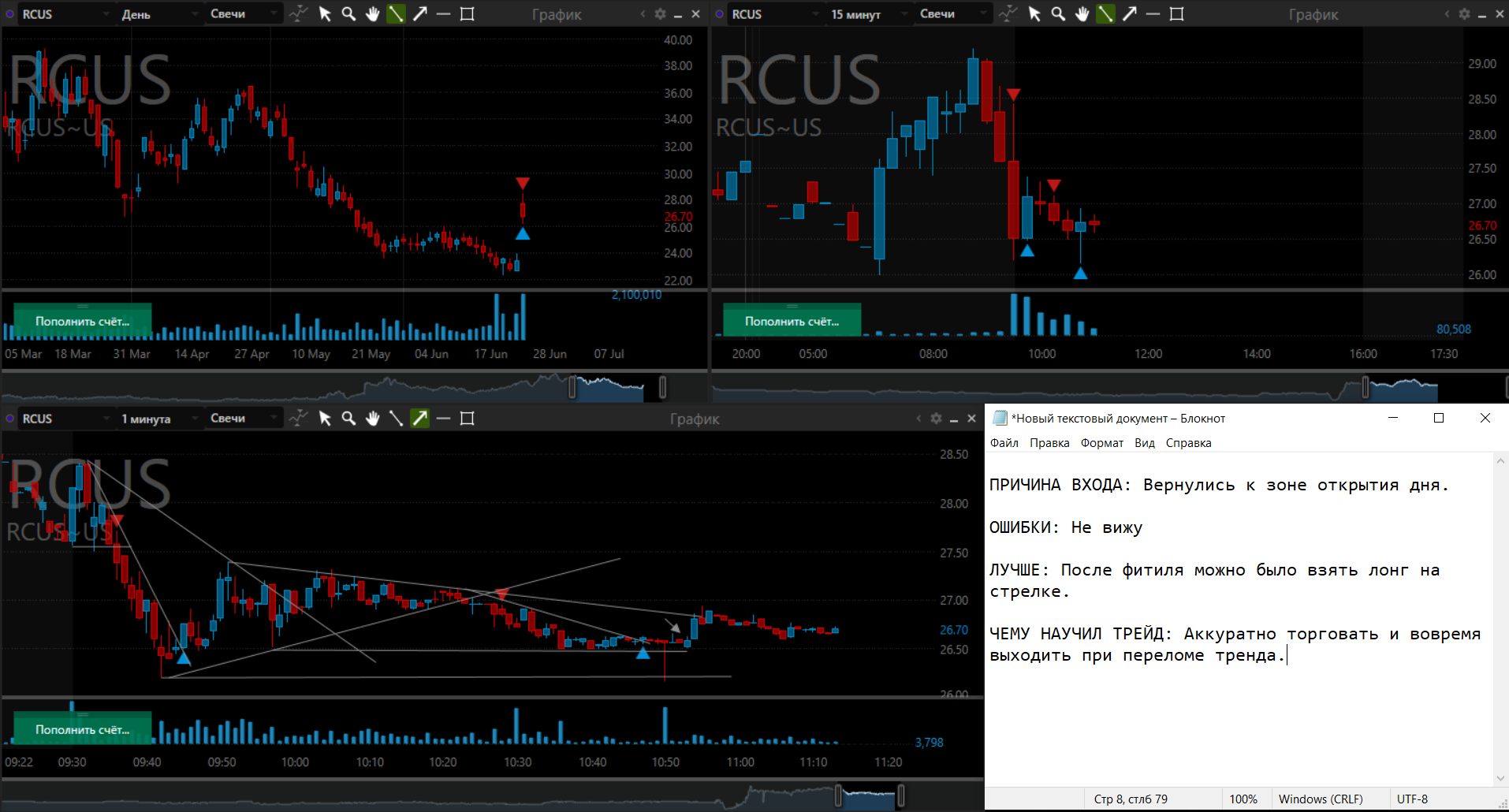Image resolution: width=1509 pixels, height=812 pixels.
Task: Open the Файл menu in Notepad
Action: pyautogui.click(x=1004, y=443)
